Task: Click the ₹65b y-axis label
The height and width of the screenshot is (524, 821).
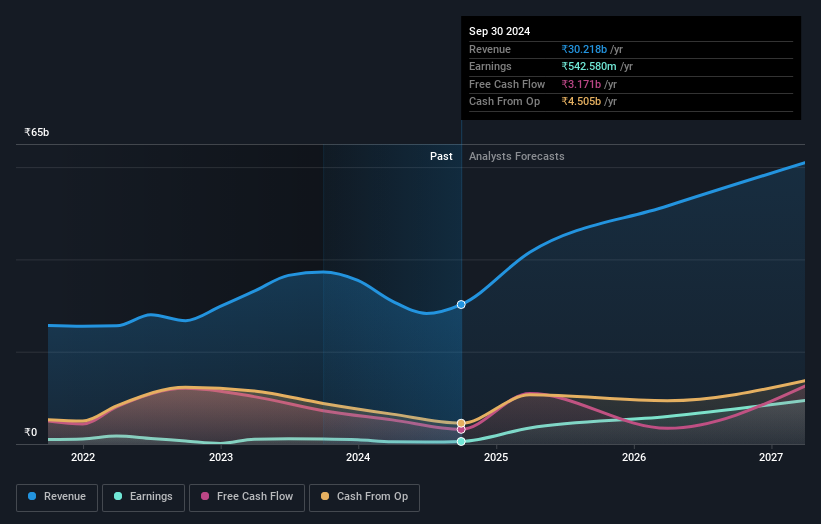Action: pos(37,132)
